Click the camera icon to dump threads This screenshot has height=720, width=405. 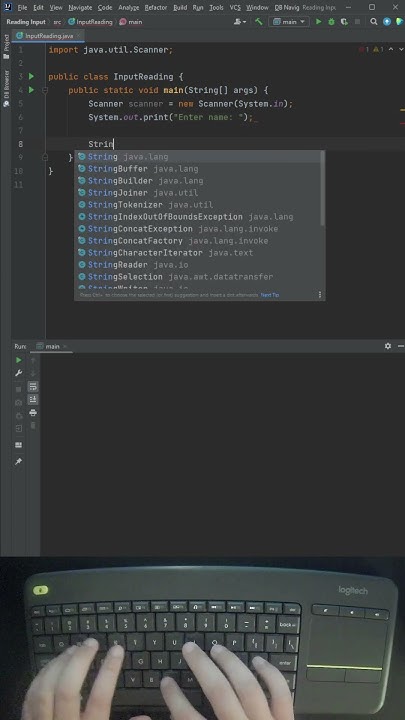click(19, 403)
